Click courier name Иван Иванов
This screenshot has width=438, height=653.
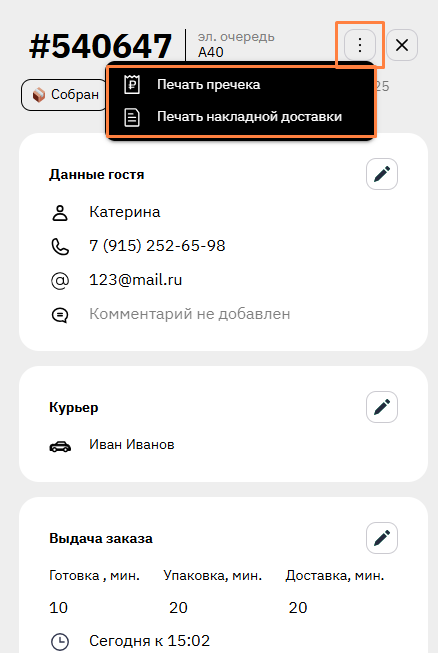pyautogui.click(x=132, y=445)
